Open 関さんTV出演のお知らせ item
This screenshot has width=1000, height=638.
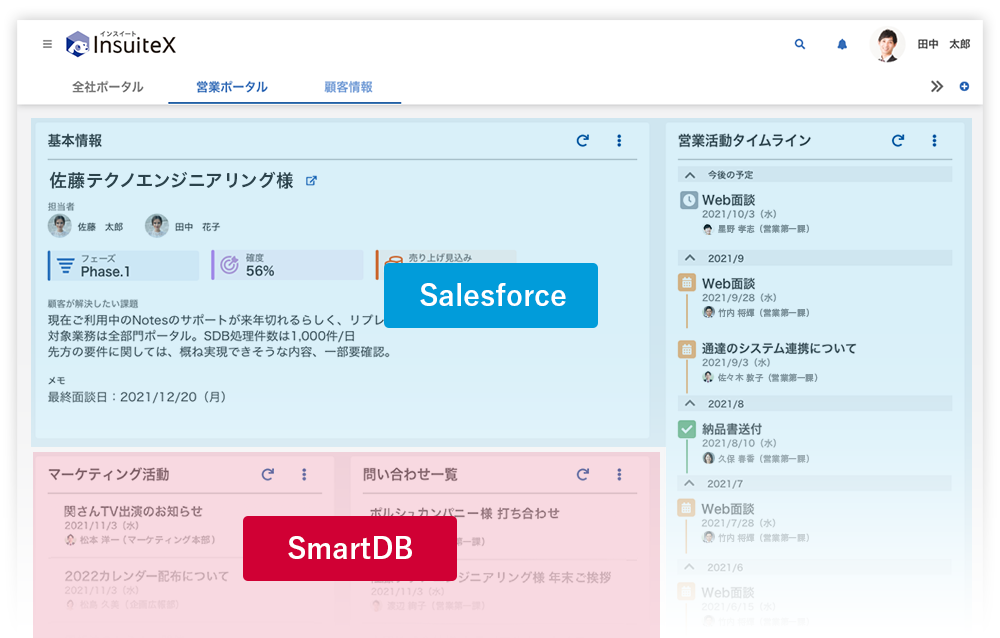click(133, 511)
